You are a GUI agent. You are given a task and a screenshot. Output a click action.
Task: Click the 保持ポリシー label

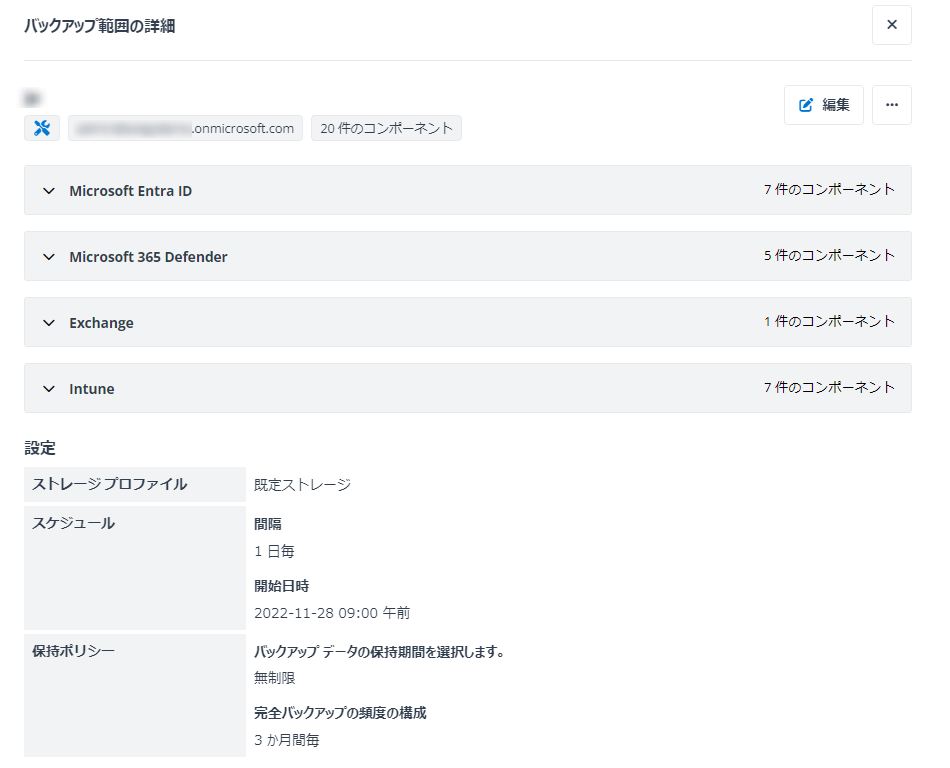click(73, 651)
